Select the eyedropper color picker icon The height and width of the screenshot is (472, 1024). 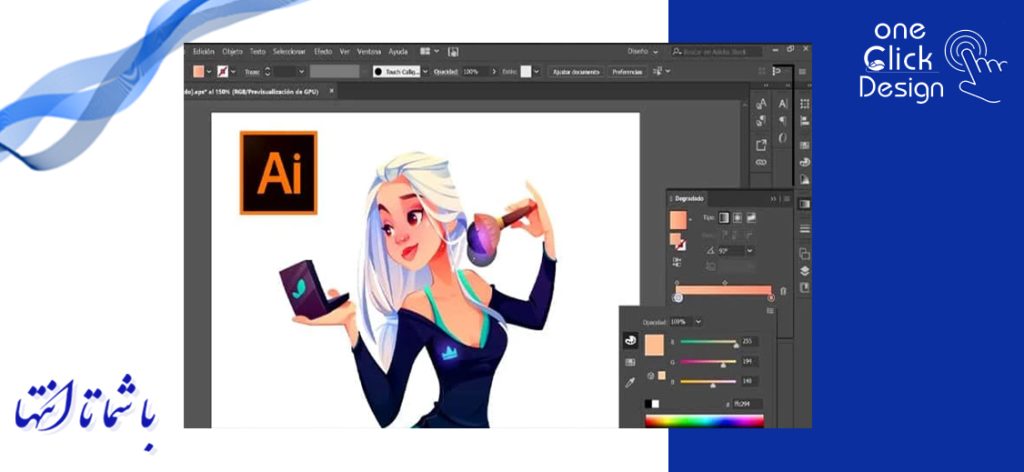pyautogui.click(x=630, y=382)
